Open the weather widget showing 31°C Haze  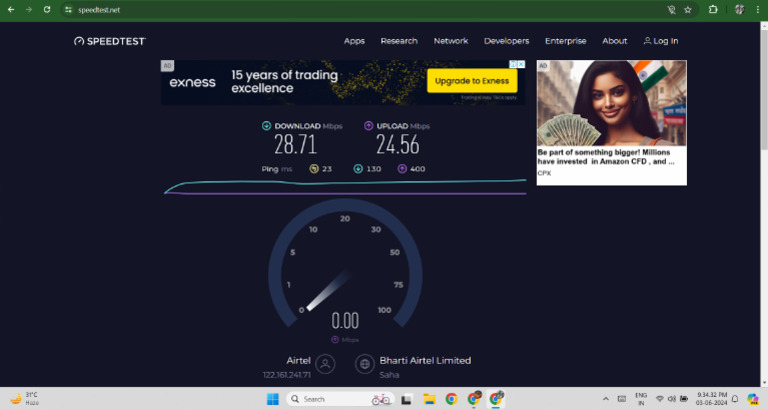tap(24, 398)
